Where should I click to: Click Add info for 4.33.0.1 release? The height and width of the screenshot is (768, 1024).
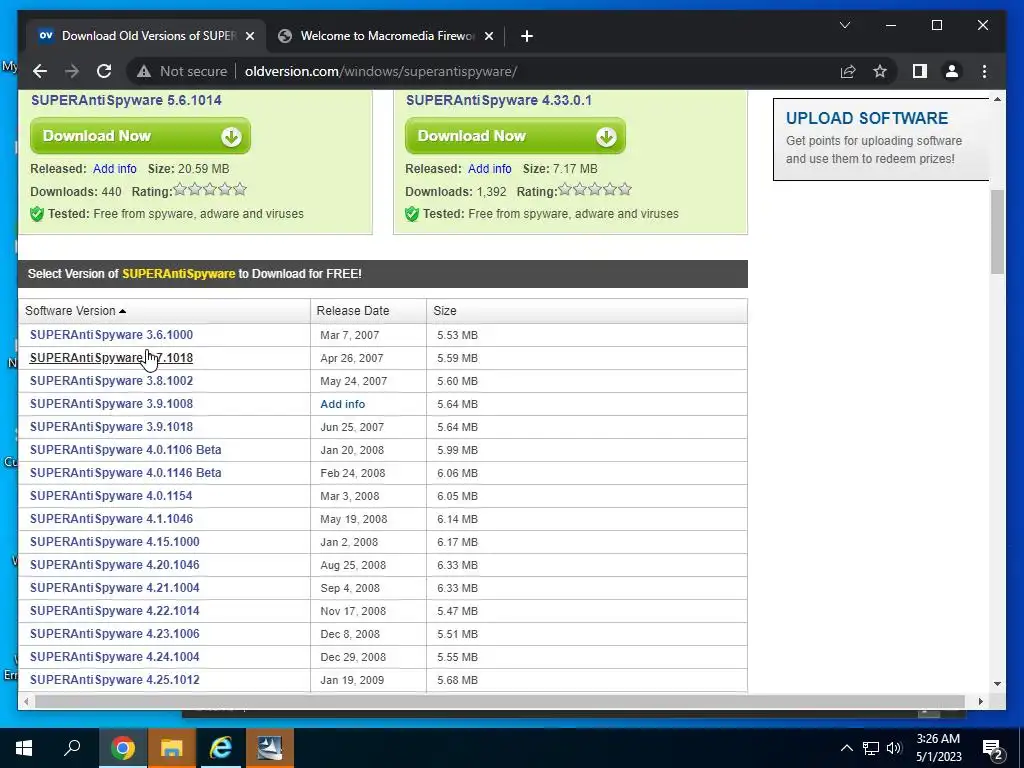(x=489, y=168)
